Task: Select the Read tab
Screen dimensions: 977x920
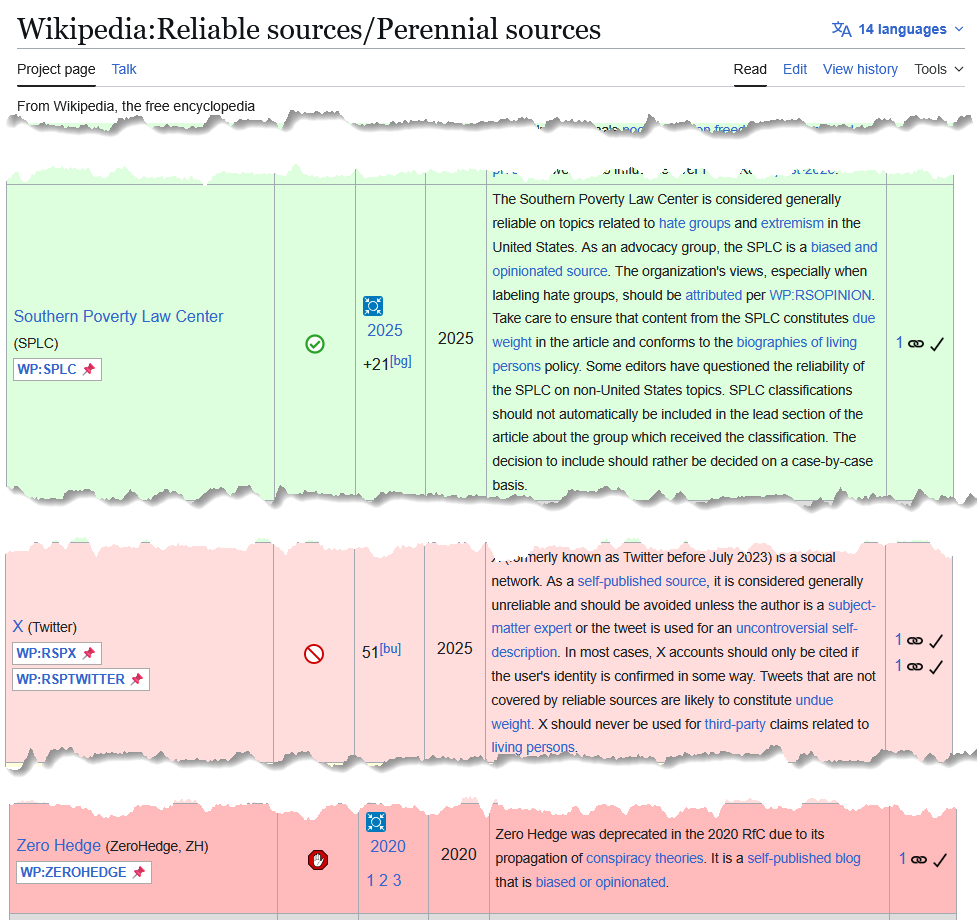Action: 750,69
